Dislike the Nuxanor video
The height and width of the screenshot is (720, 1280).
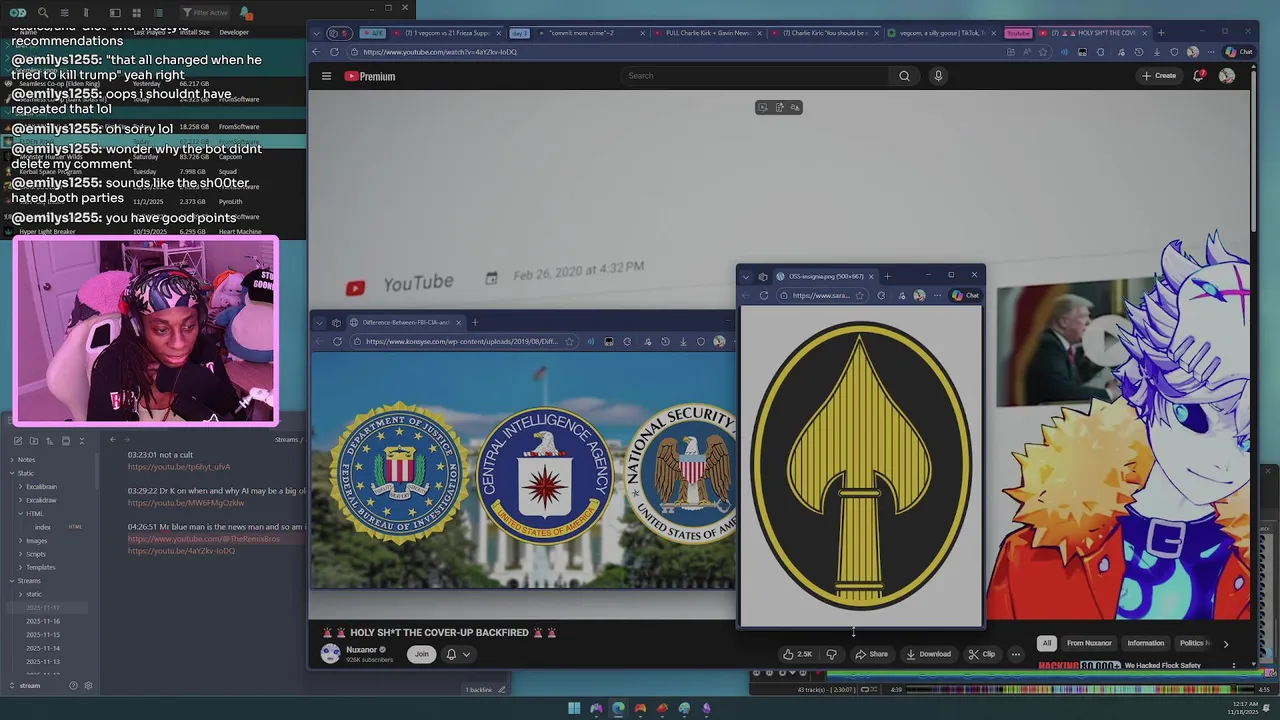coord(831,654)
